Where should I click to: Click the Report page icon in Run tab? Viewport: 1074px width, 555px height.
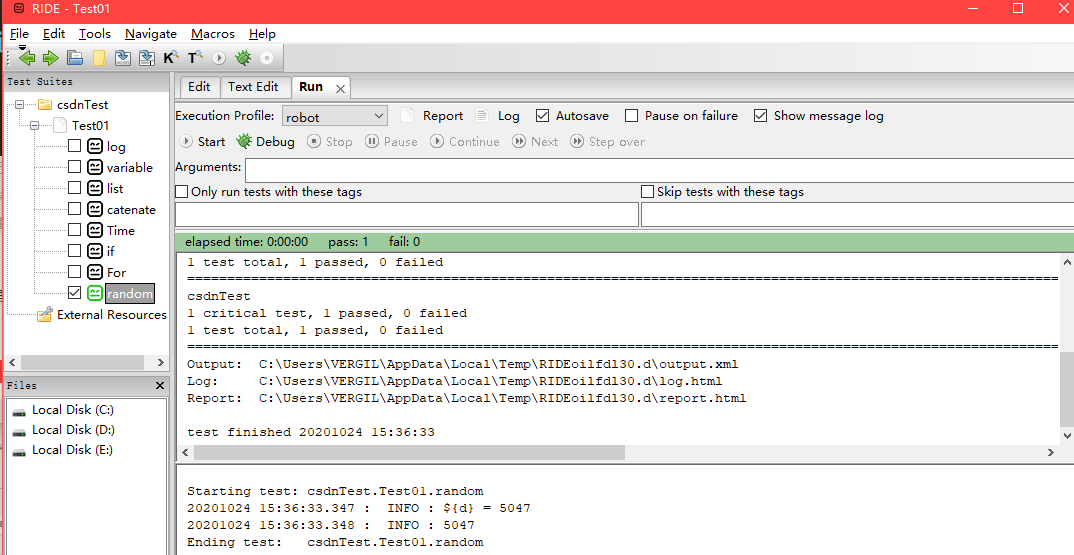click(x=407, y=115)
